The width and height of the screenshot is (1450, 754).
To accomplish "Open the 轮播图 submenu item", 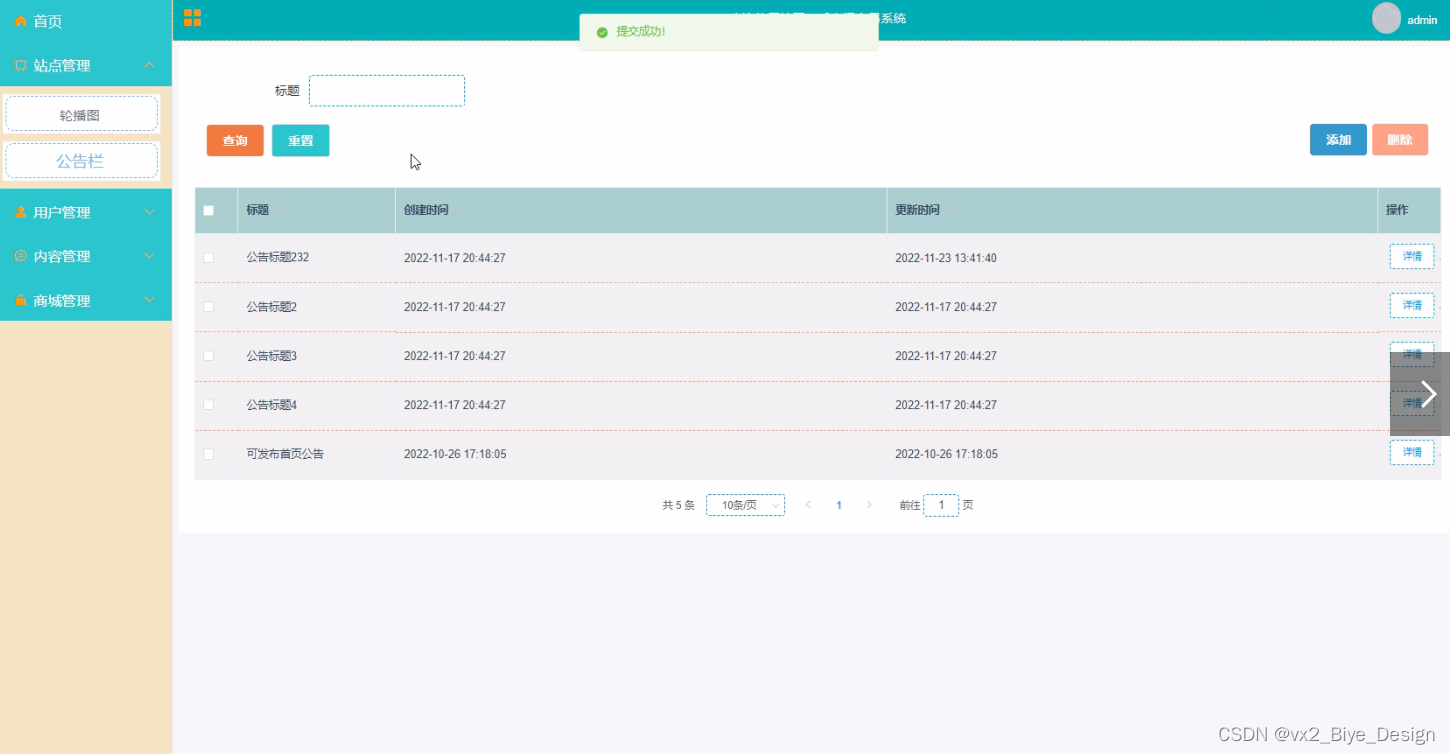I will 82,115.
